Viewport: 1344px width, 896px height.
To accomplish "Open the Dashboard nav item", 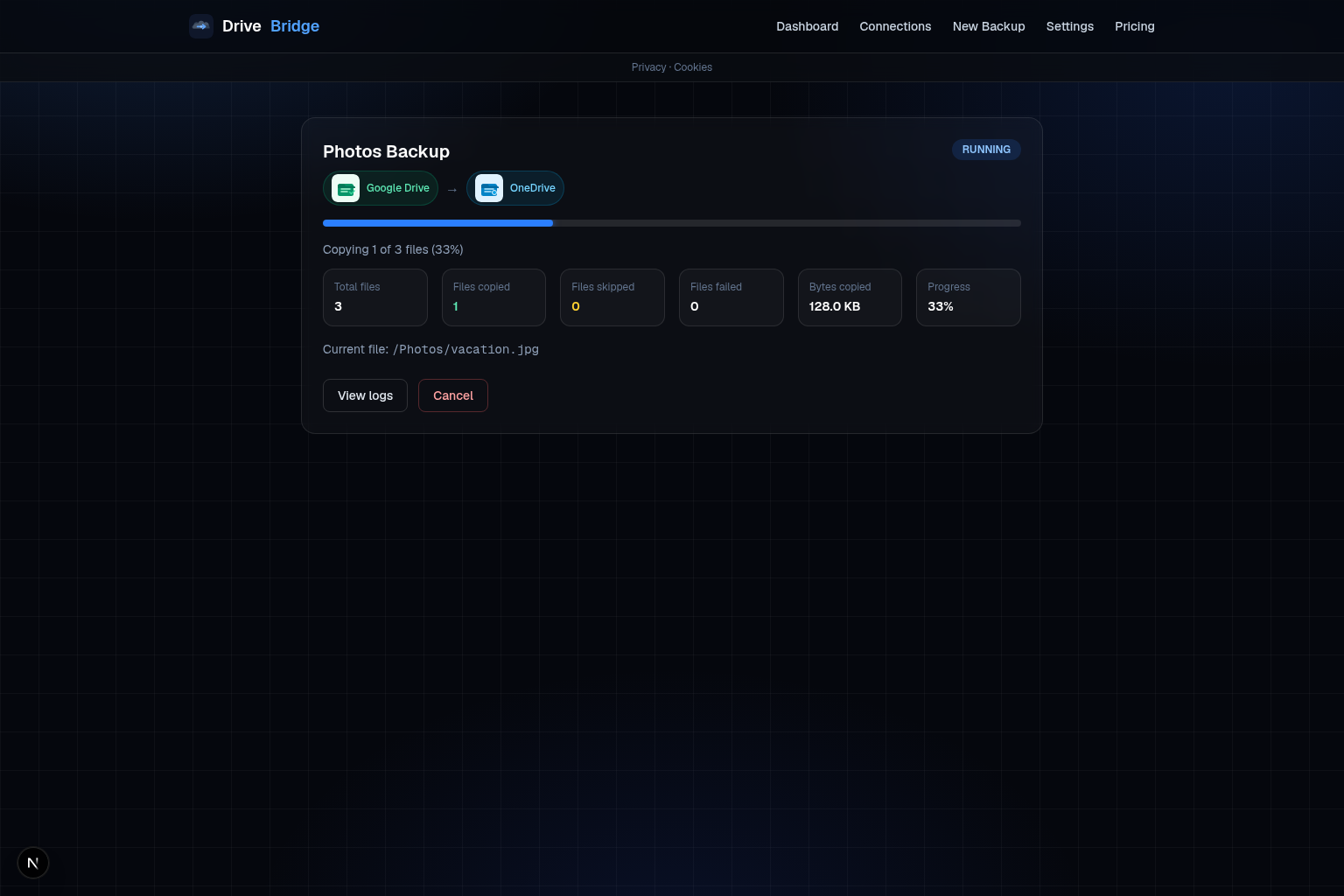I will [808, 26].
